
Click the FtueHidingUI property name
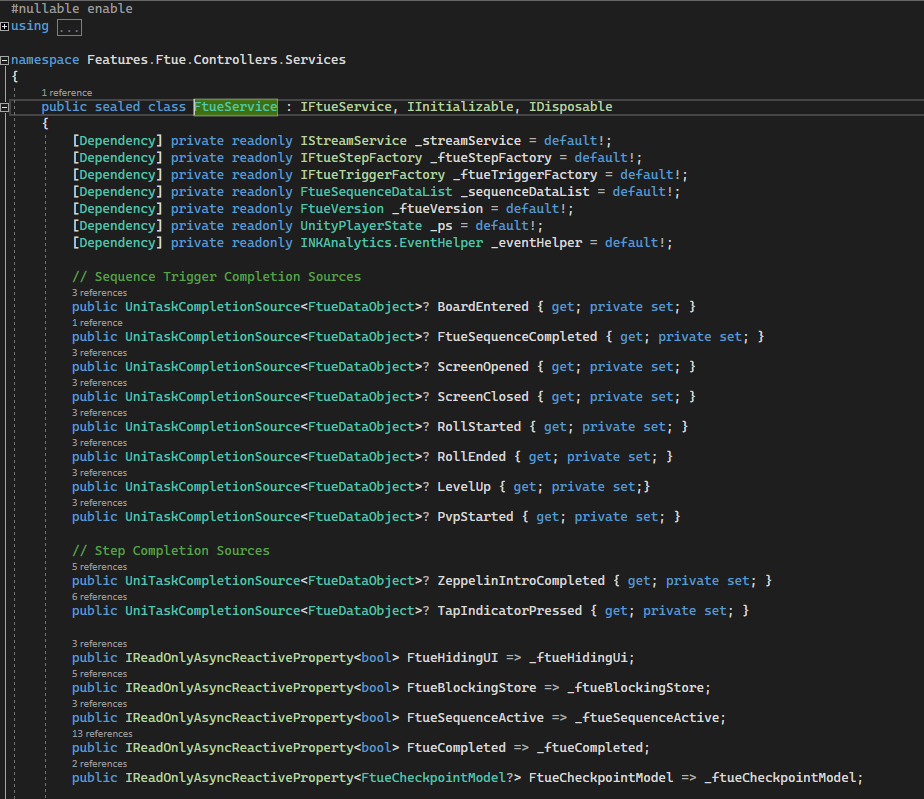point(453,658)
